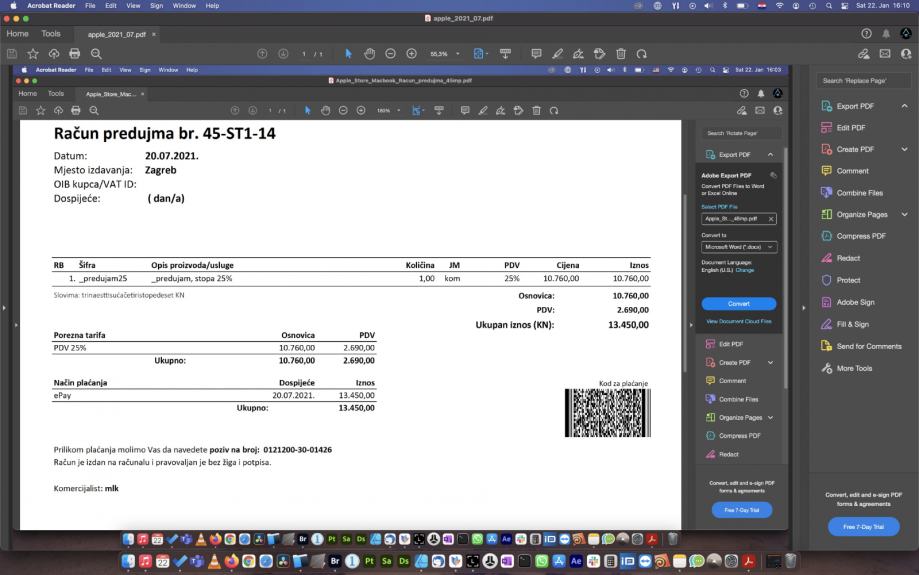The width and height of the screenshot is (919, 575).
Task: Click the Change link next to document language
Action: pos(745,270)
